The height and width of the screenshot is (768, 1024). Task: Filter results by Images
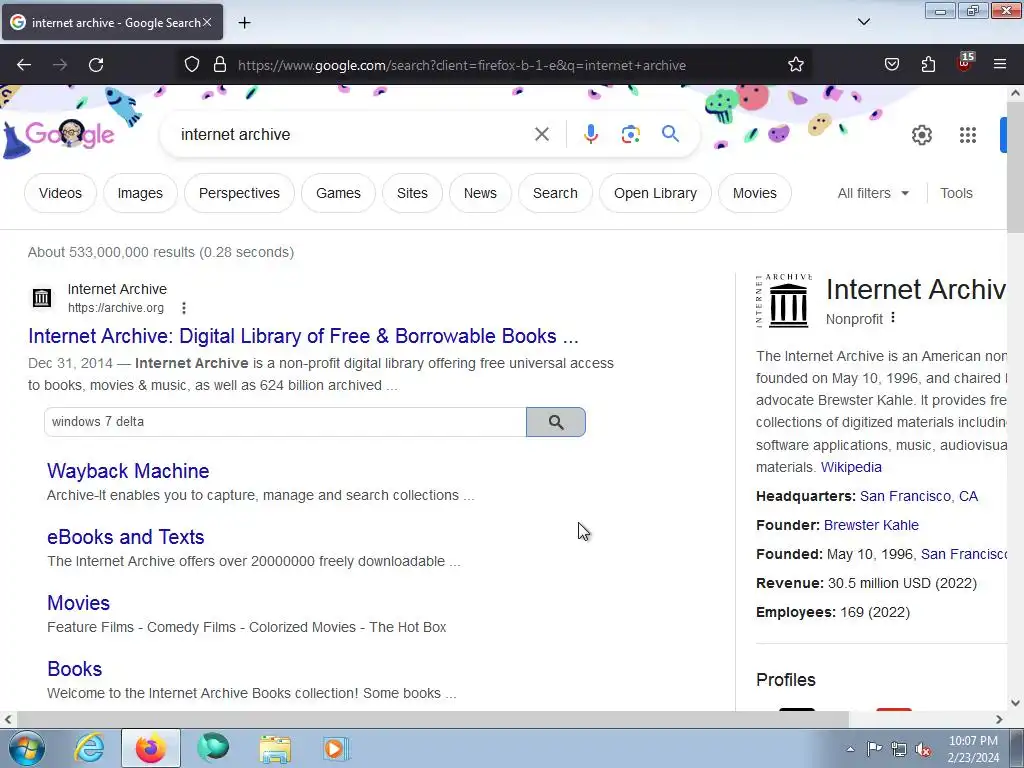coord(140,193)
